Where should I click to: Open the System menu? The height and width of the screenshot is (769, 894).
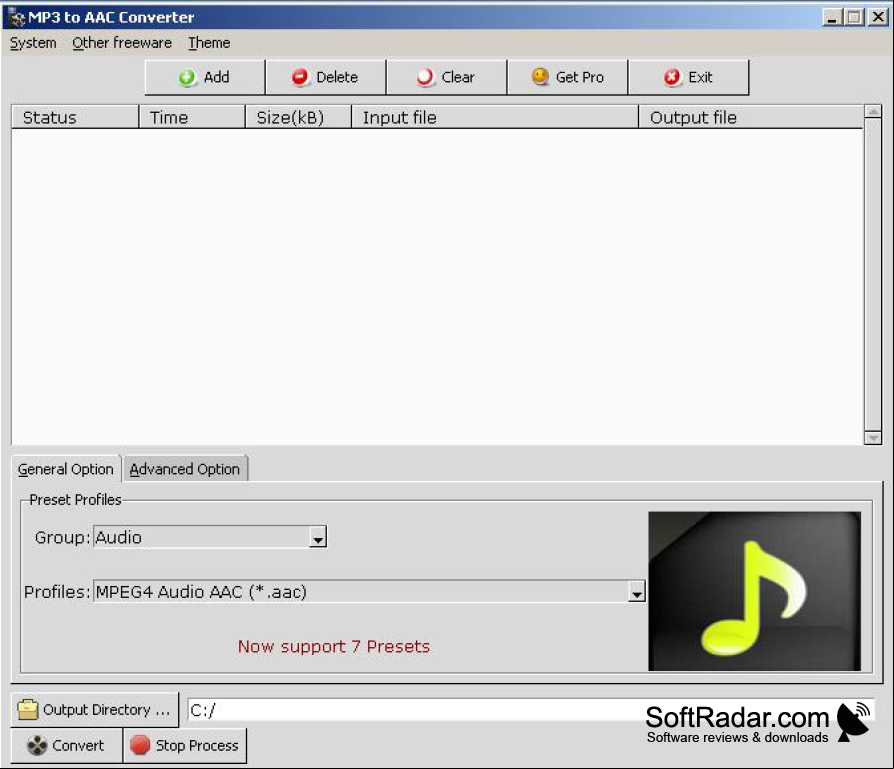(33, 43)
